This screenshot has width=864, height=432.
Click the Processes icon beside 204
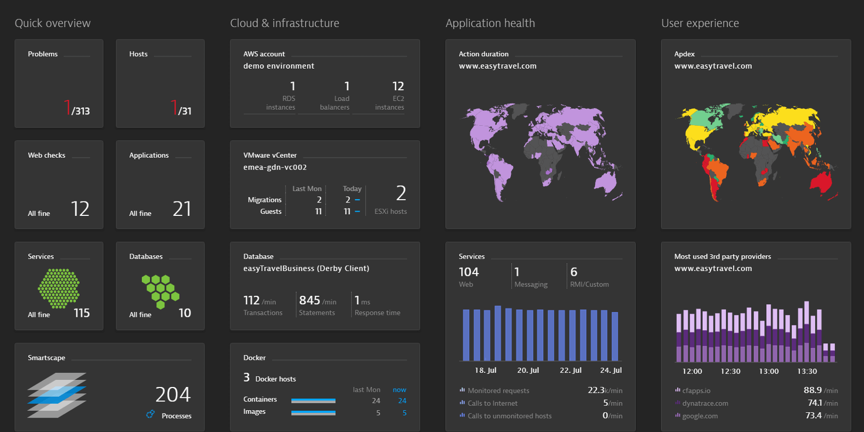coord(151,415)
